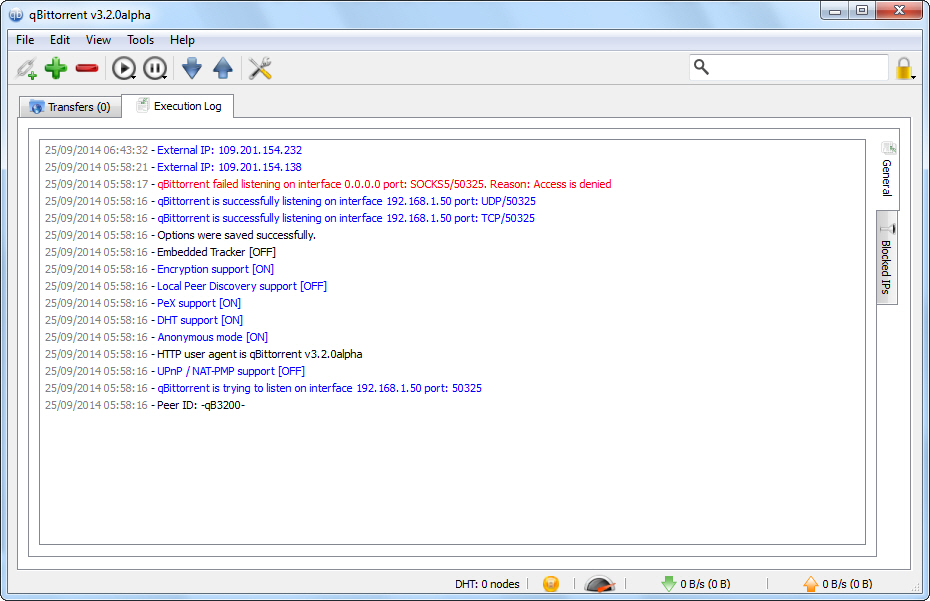This screenshot has height=601, width=930.
Task: Click the orange upload speed arrow icon
Action: 811,584
